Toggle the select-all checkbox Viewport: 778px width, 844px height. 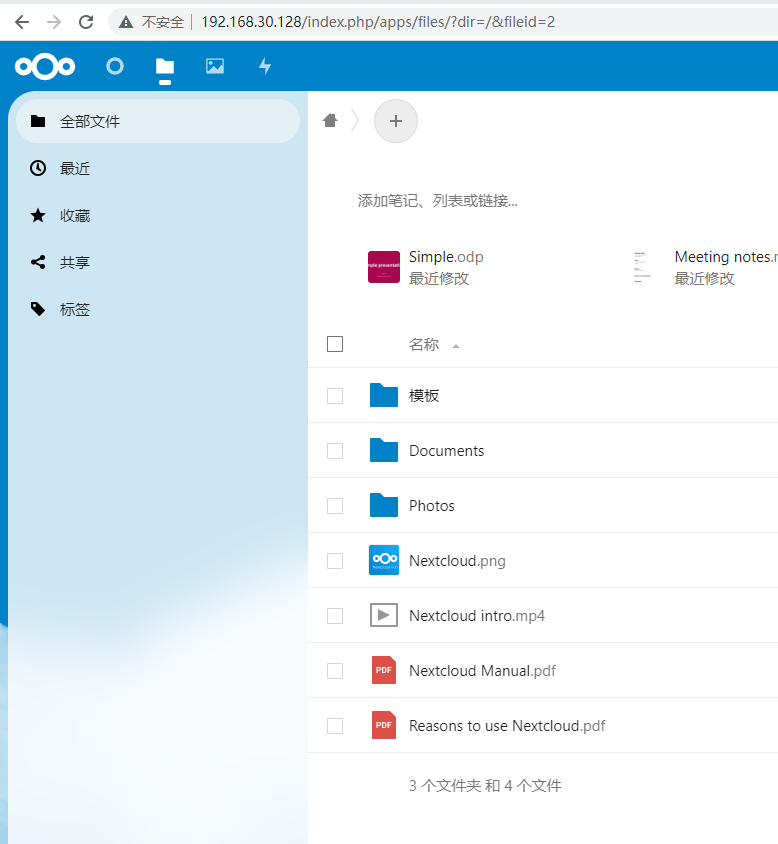coord(335,344)
